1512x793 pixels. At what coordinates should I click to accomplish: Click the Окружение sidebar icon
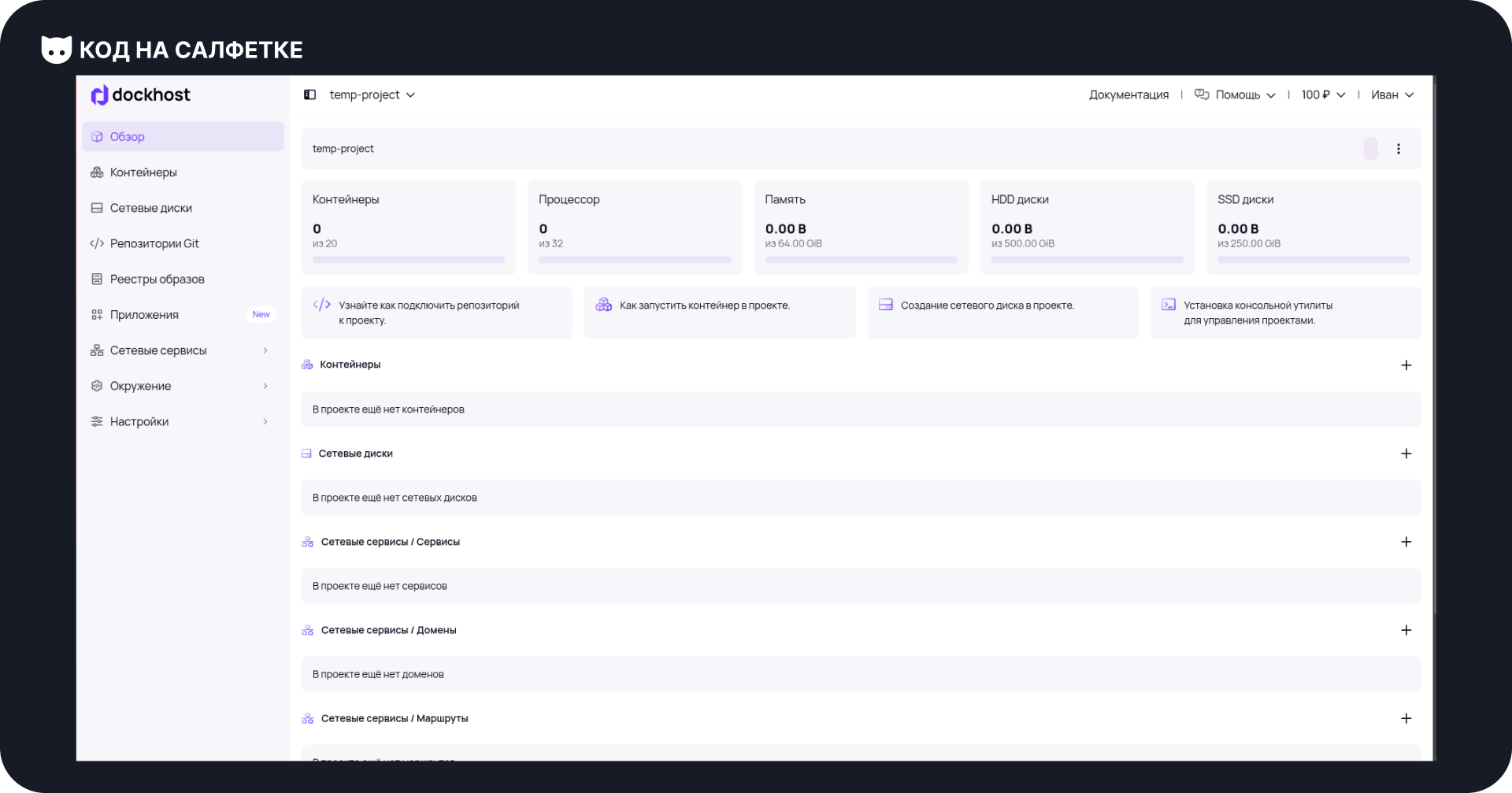[97, 386]
